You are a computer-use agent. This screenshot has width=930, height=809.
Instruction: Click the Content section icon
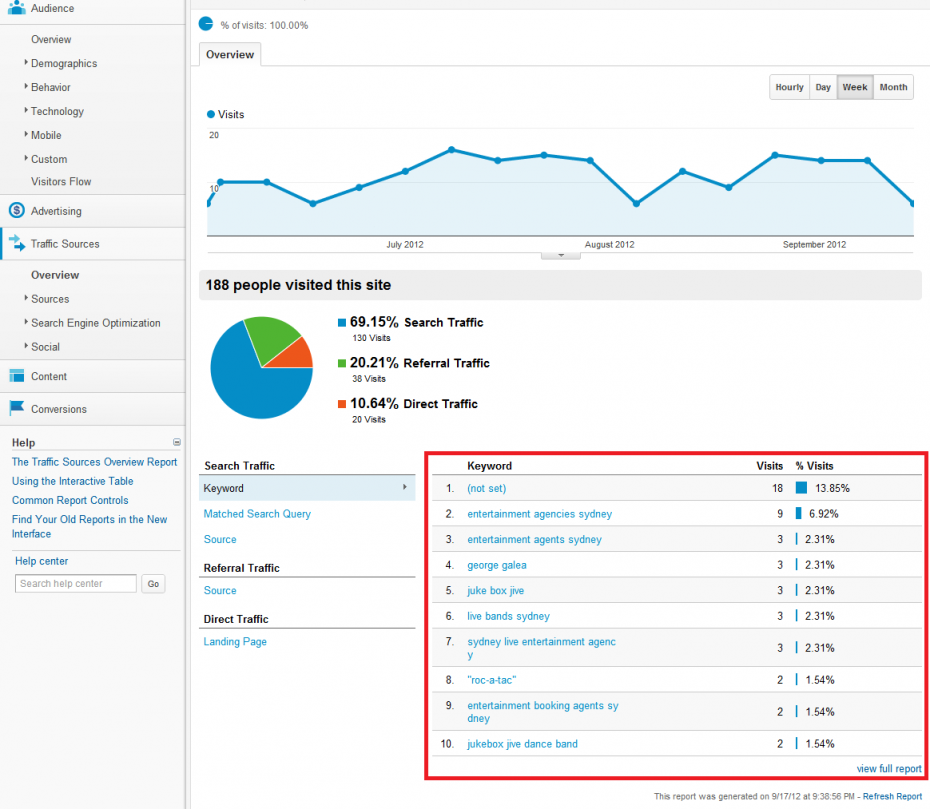16,376
